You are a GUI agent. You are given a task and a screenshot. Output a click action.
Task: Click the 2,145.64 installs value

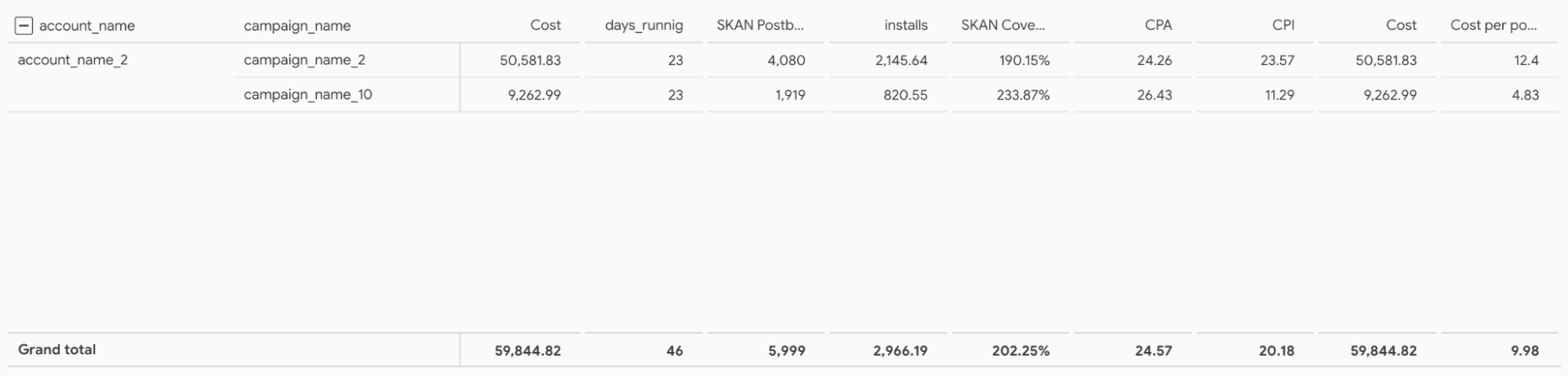901,60
